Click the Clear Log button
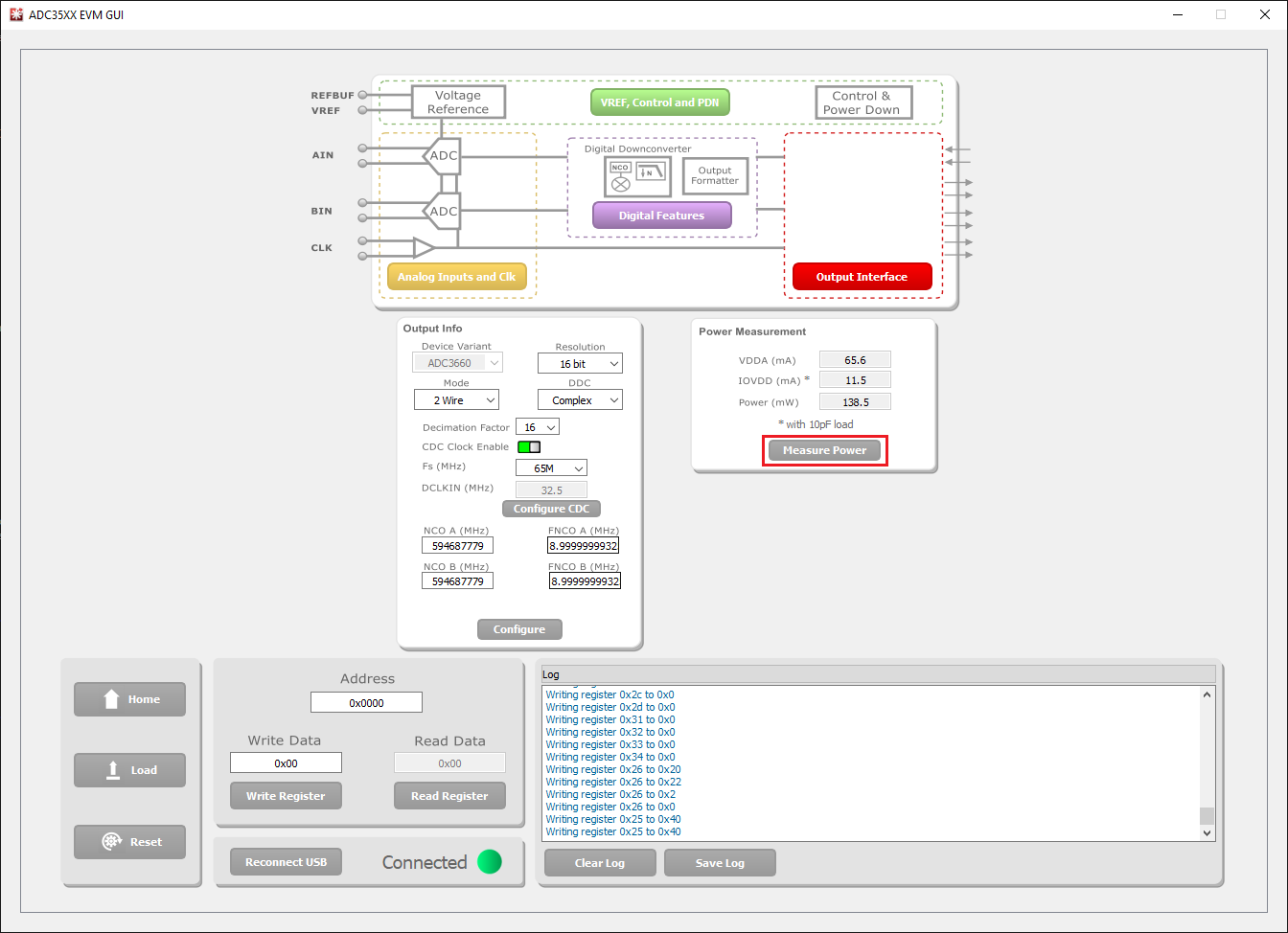This screenshot has width=1288, height=933. 600,863
